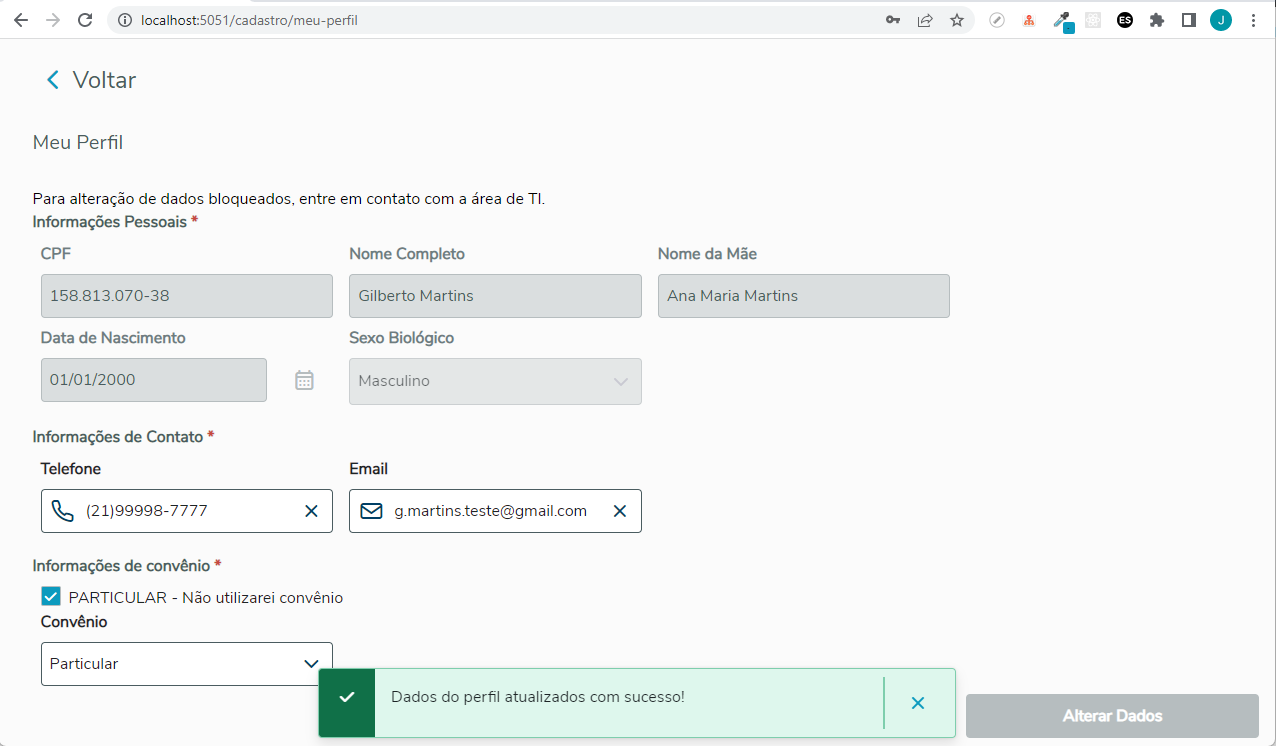
Task: Dismiss the success notification toast
Action: click(x=918, y=703)
